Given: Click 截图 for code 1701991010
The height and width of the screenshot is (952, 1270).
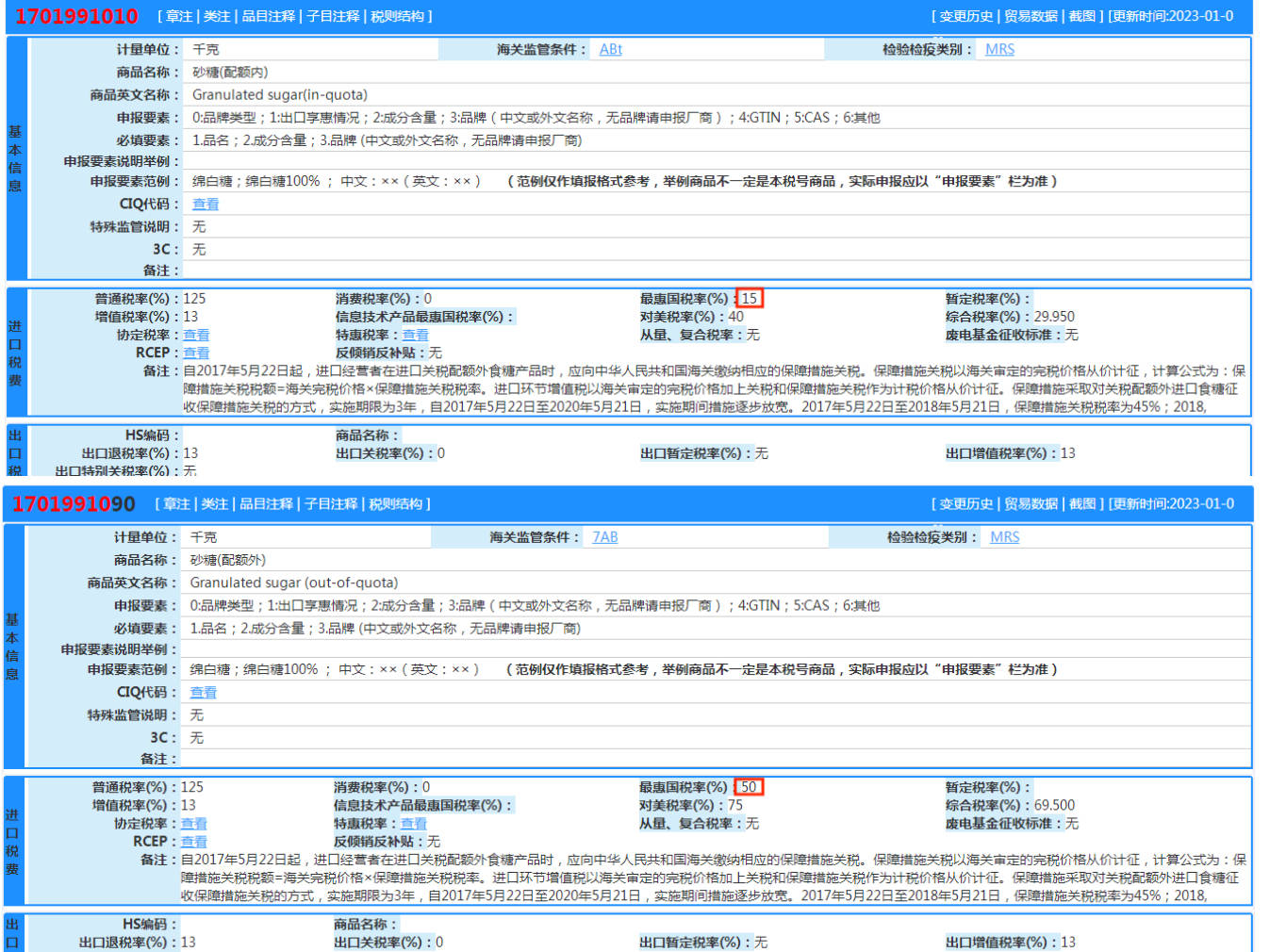Looking at the screenshot, I should tap(1080, 15).
